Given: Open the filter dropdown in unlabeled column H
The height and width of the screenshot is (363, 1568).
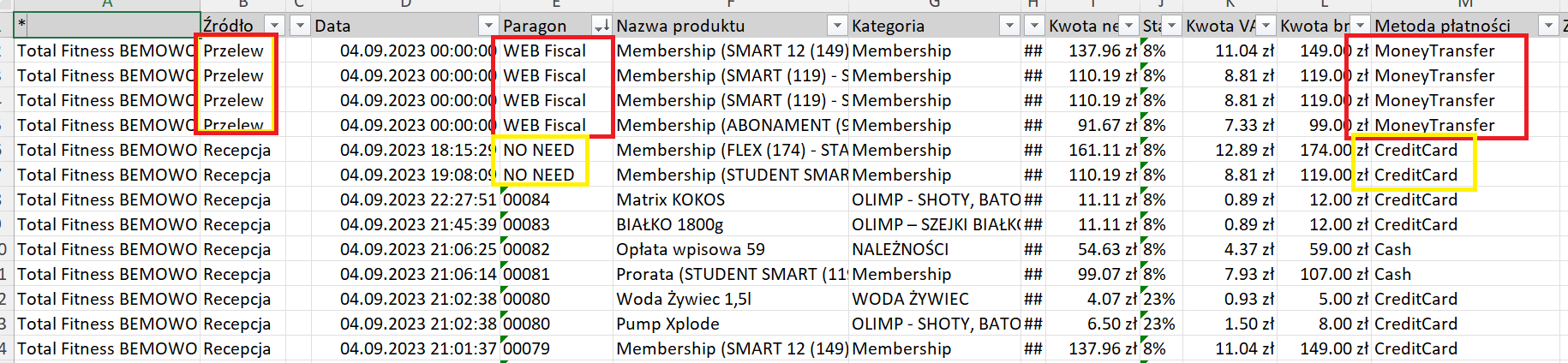Looking at the screenshot, I should 1034,26.
